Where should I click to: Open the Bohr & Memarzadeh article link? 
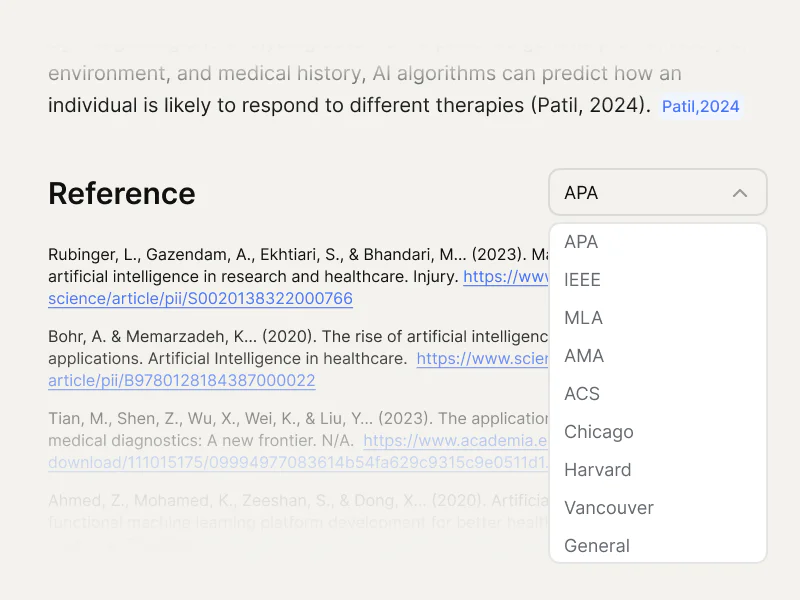(180, 380)
